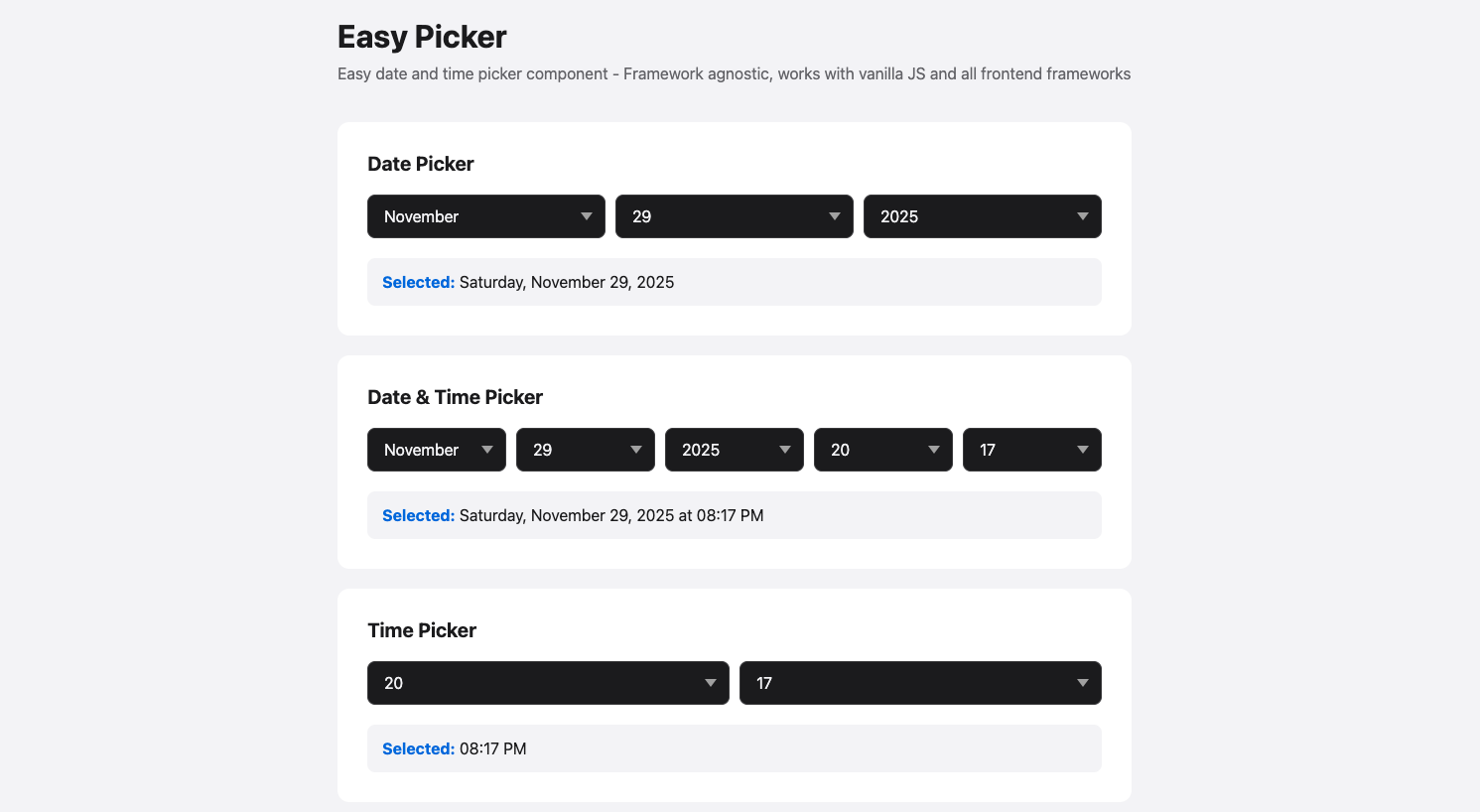Open the month dropdown in Date Picker
This screenshot has height=812, width=1480.
pyautogui.click(x=485, y=216)
